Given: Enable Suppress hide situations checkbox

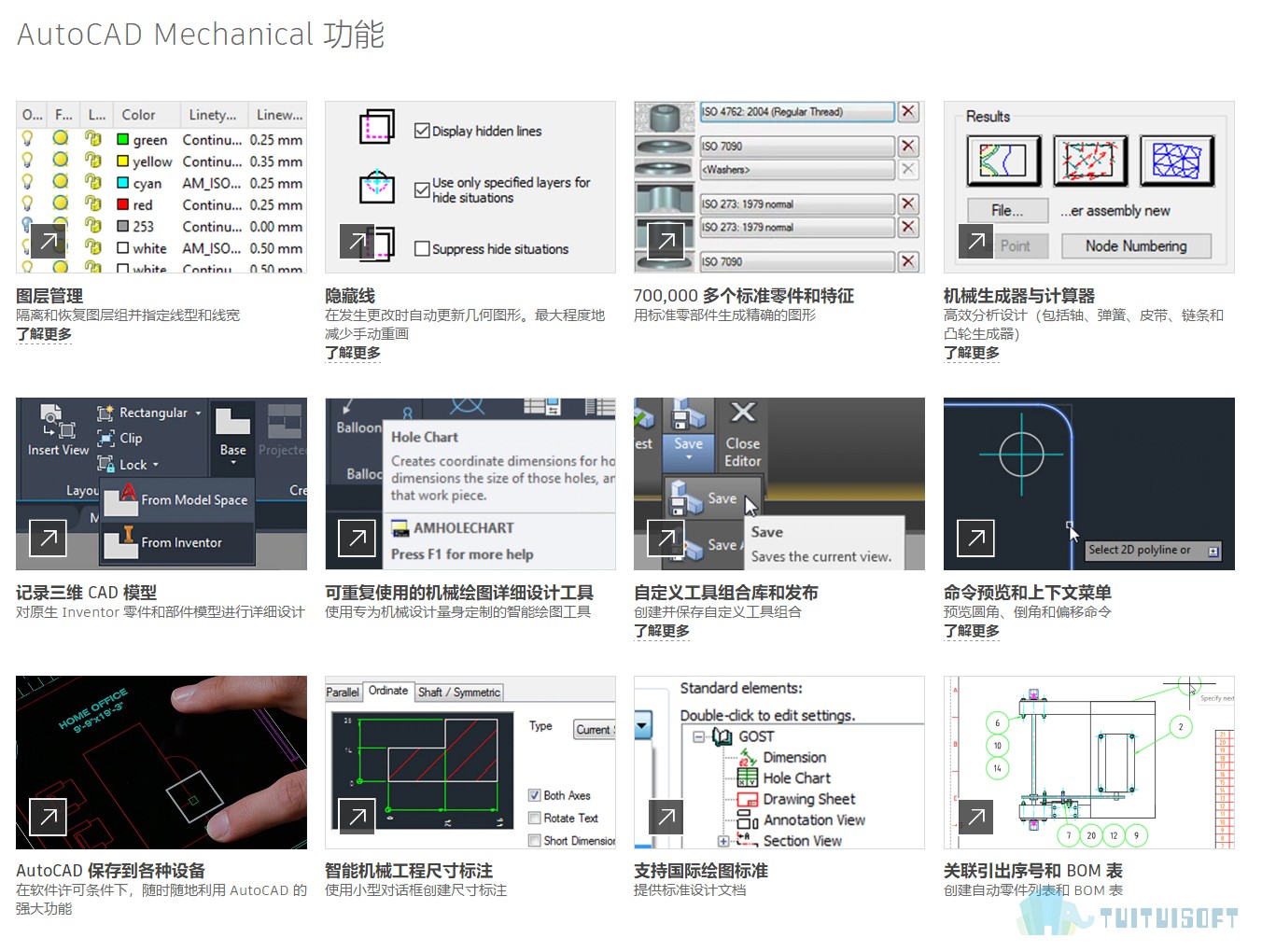Looking at the screenshot, I should click(422, 248).
